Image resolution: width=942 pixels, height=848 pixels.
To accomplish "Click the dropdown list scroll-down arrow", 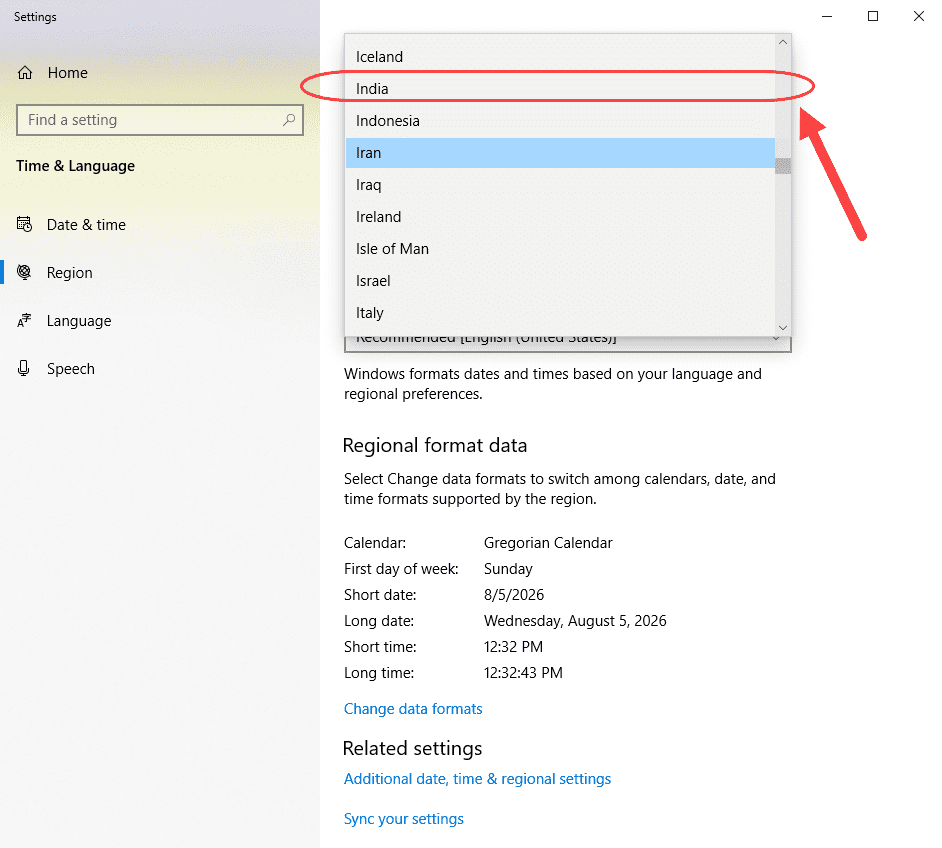I will [783, 327].
